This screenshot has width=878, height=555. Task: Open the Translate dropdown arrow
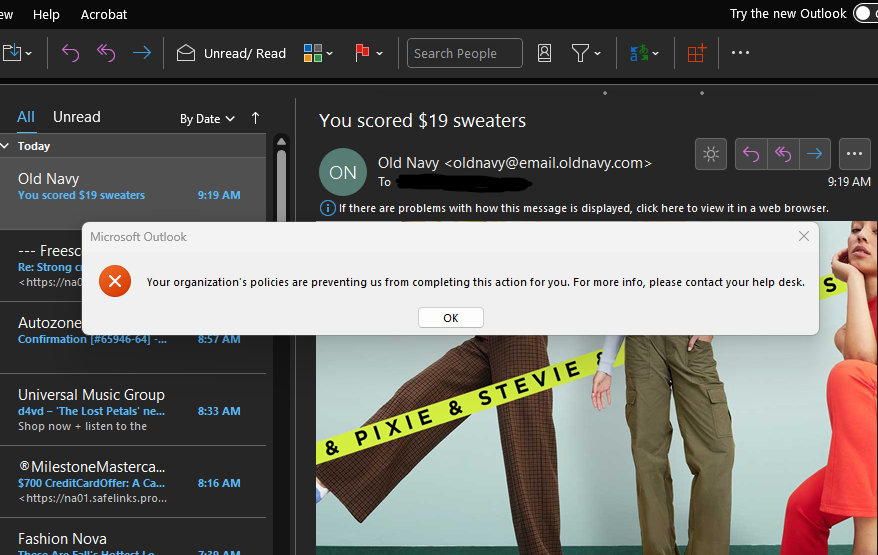tap(656, 54)
